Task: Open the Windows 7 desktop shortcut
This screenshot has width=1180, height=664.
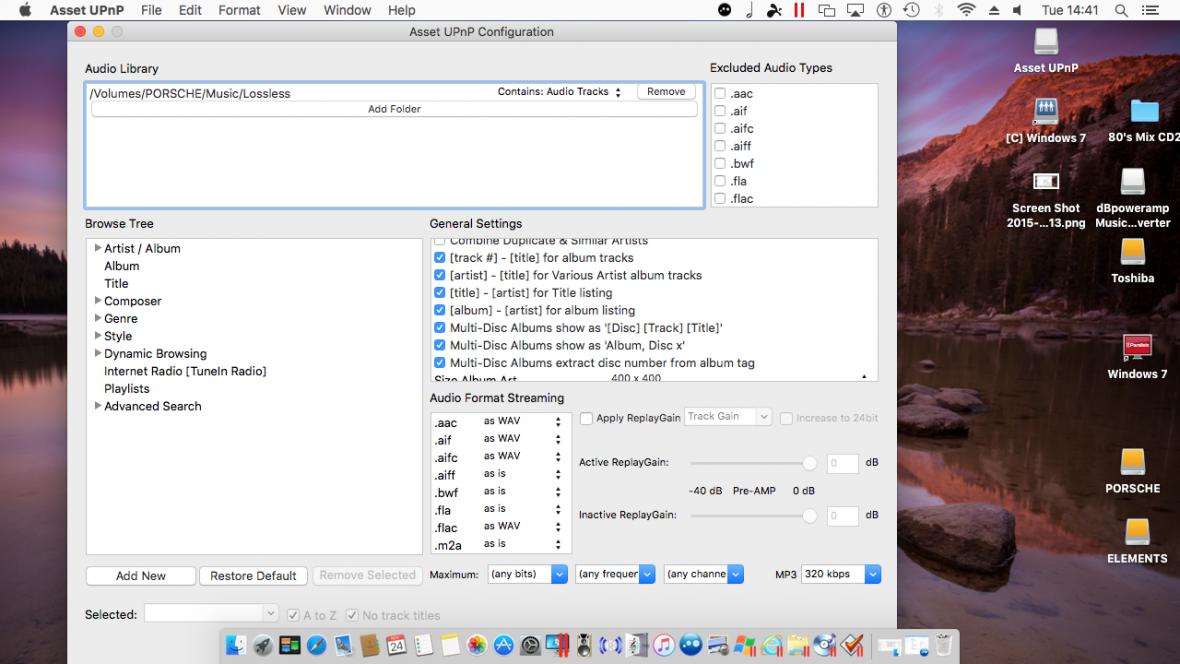Action: (1137, 348)
